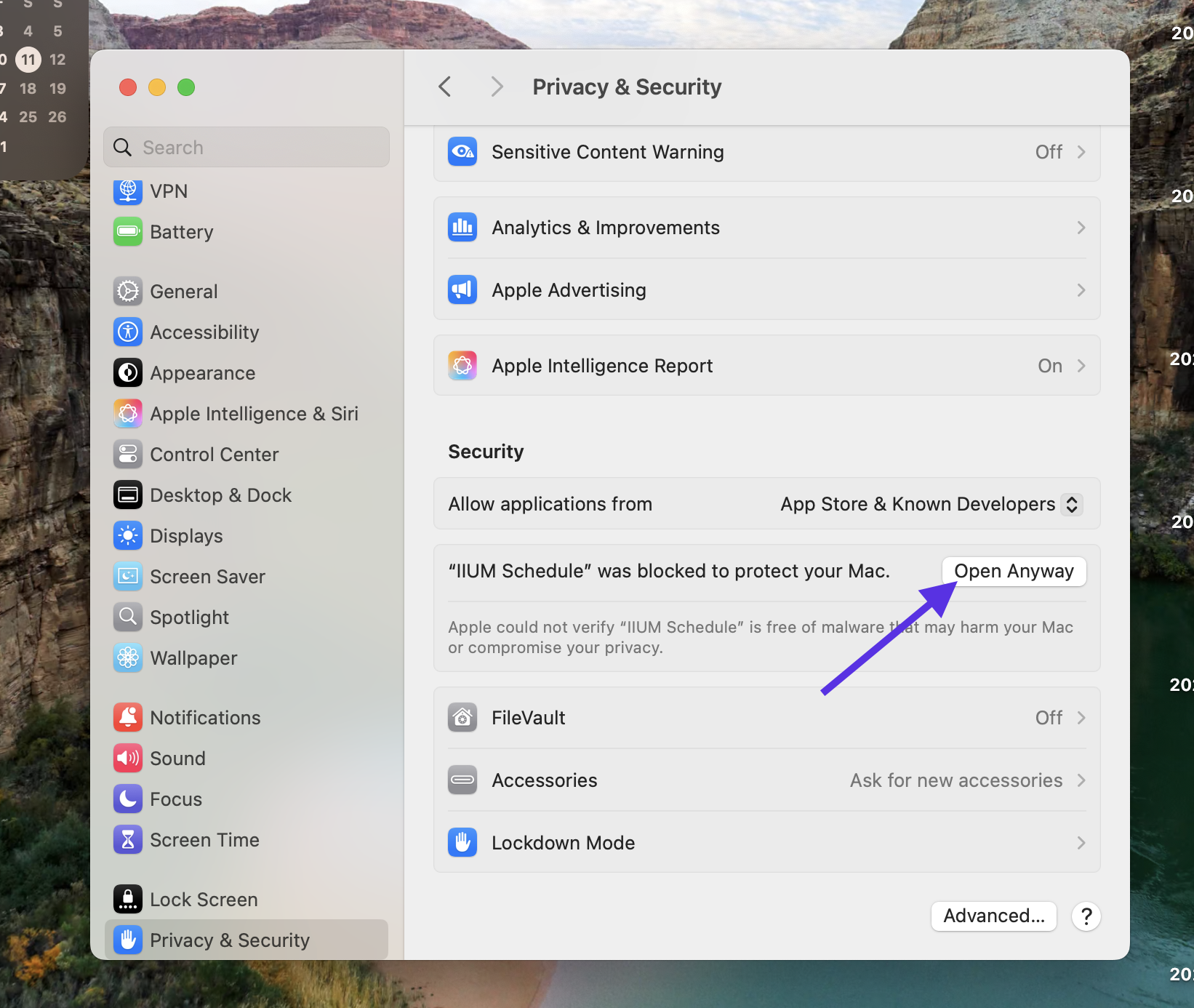Go back using the left arrow

pos(445,87)
